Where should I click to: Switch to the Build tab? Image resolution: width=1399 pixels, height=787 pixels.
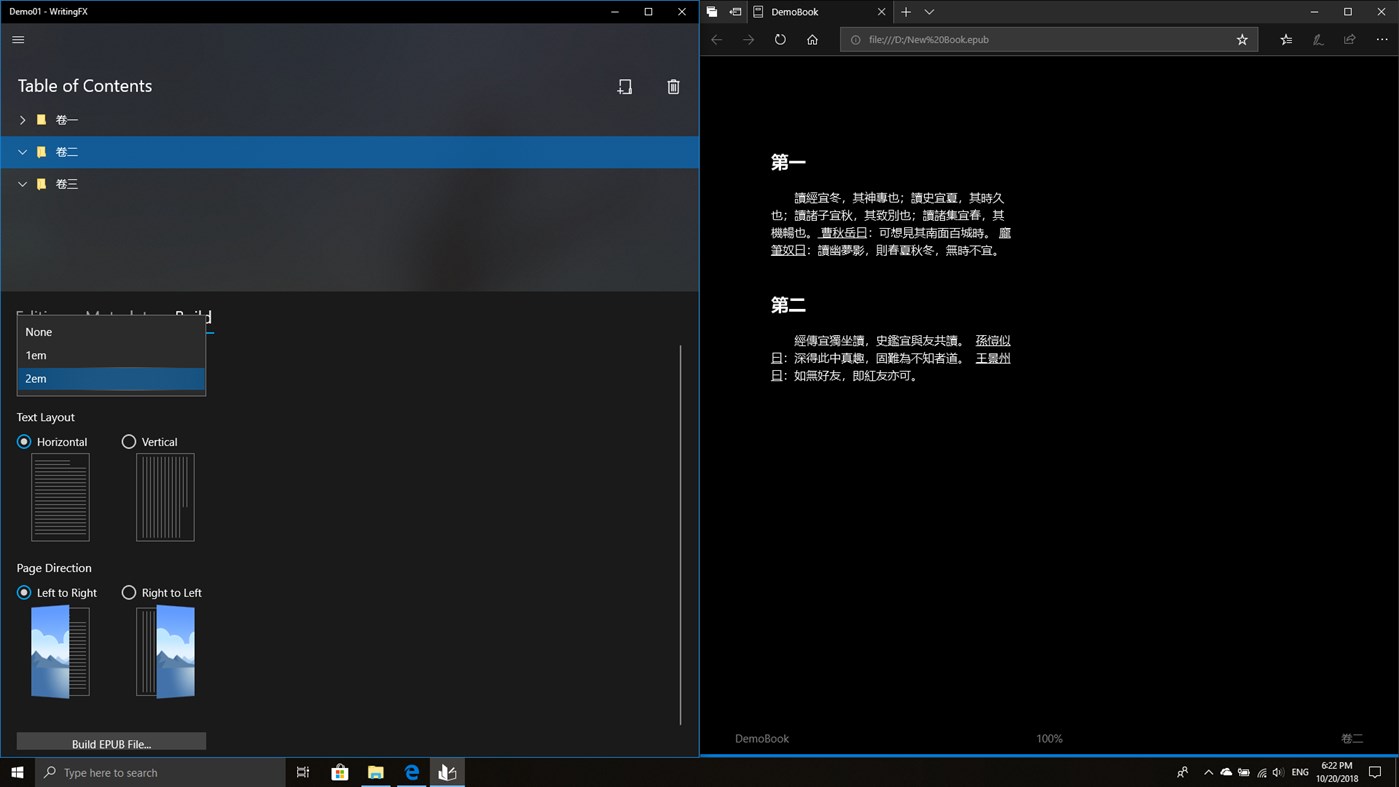(x=194, y=318)
